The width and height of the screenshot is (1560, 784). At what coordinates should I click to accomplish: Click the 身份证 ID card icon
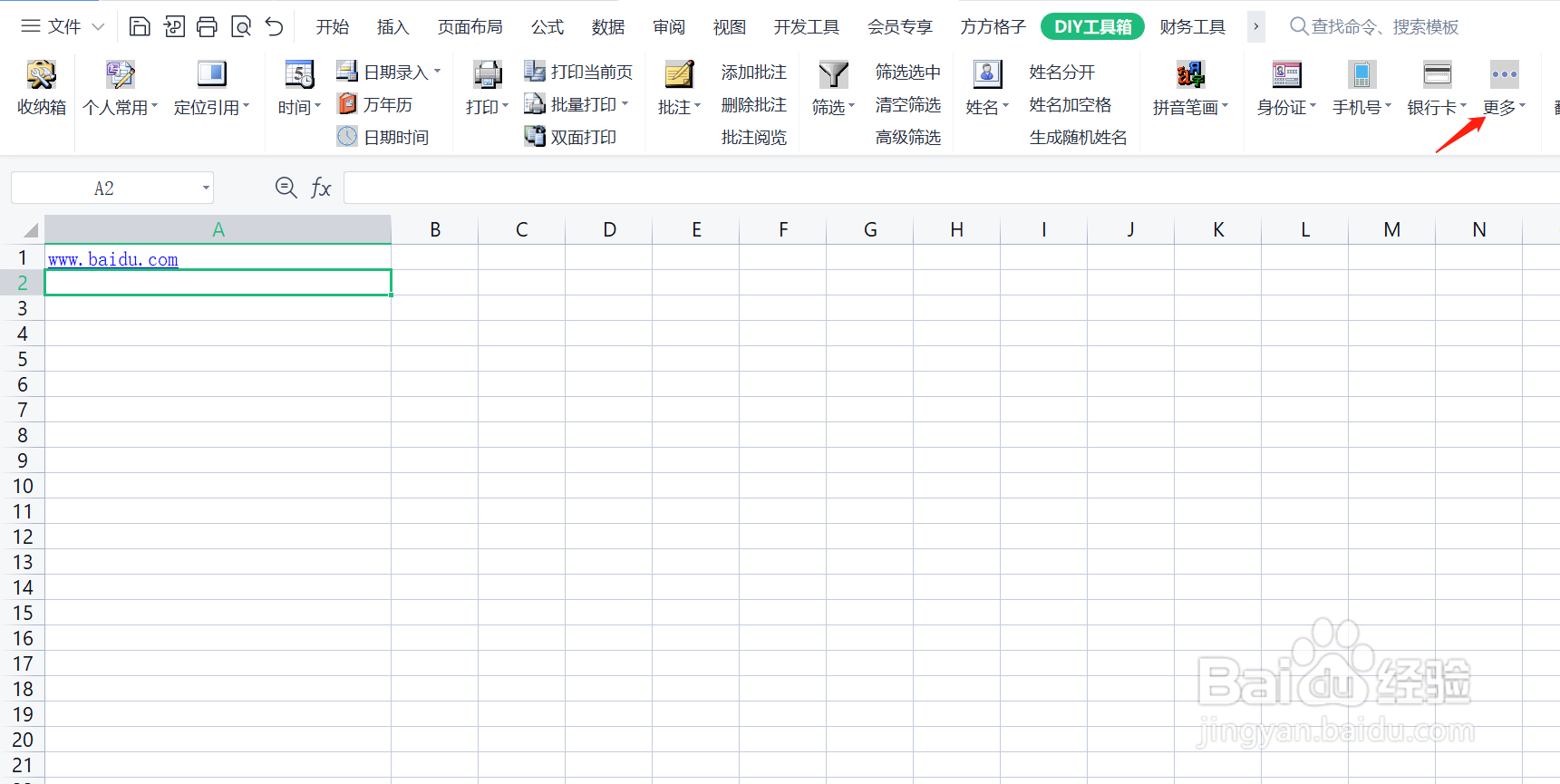1286,74
